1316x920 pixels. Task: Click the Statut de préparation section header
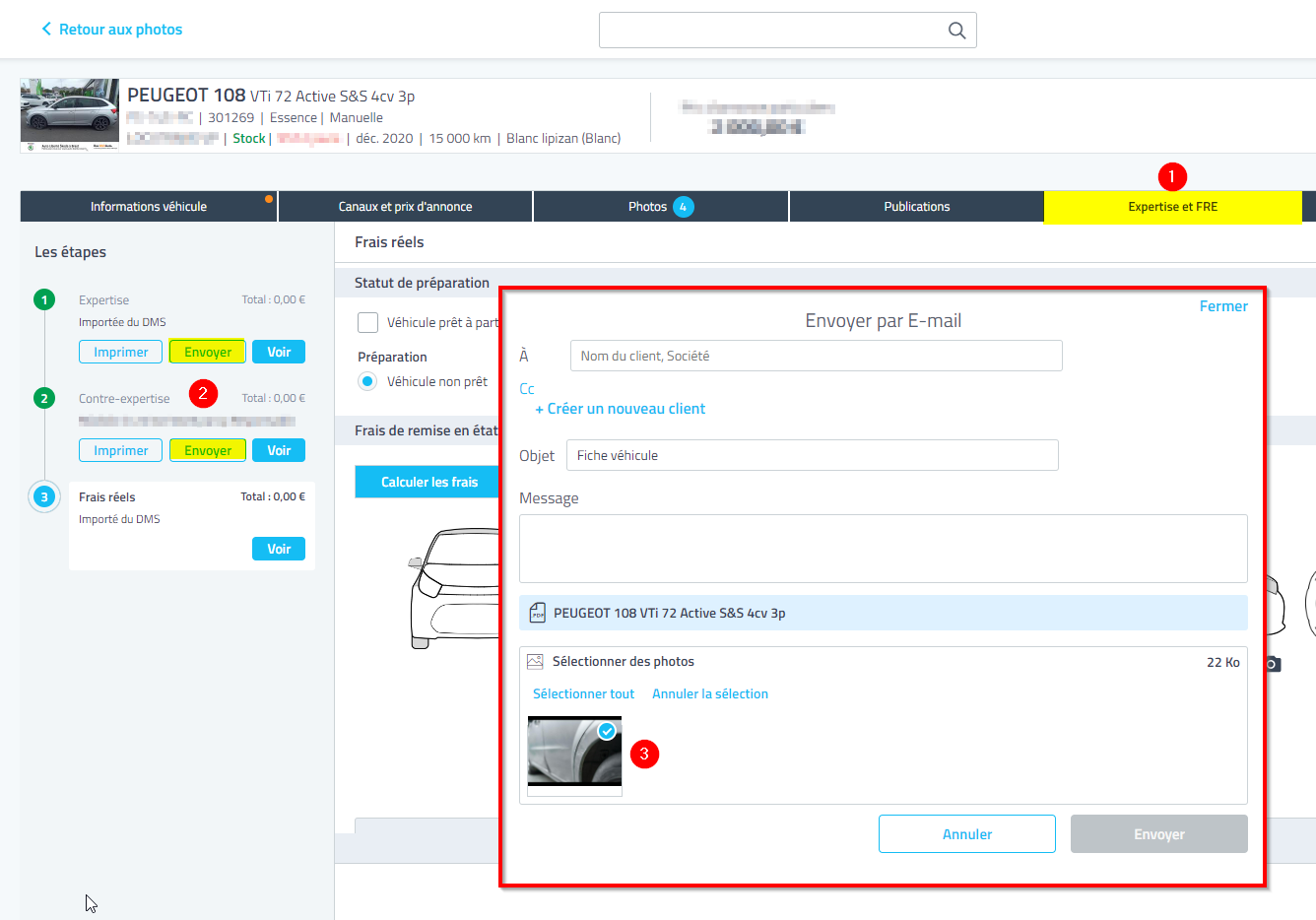(x=422, y=283)
